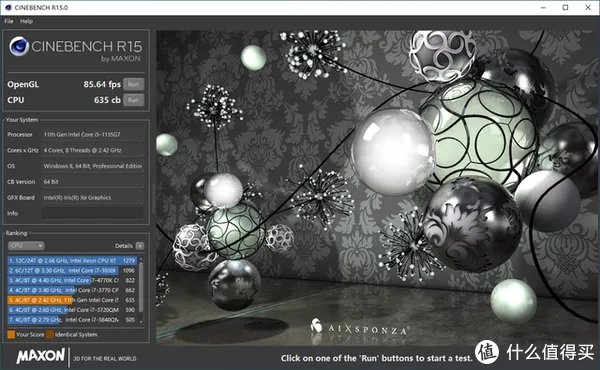The height and width of the screenshot is (370, 600).
Task: Click the ranking list scroll-up arrow
Action: coord(141,259)
